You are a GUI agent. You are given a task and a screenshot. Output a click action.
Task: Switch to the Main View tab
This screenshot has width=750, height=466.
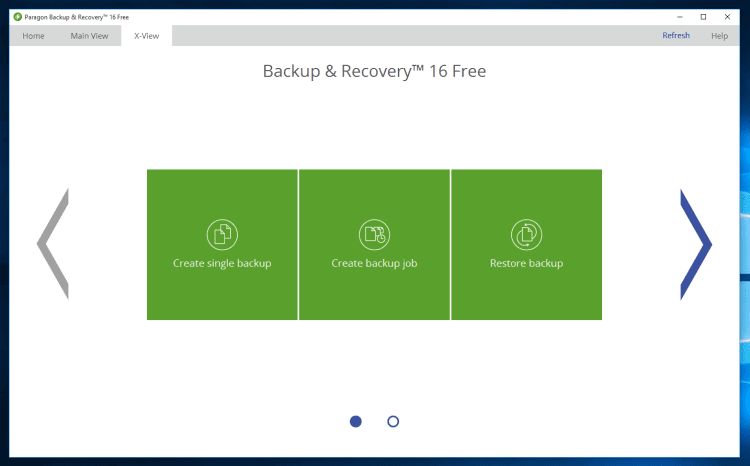coord(89,36)
